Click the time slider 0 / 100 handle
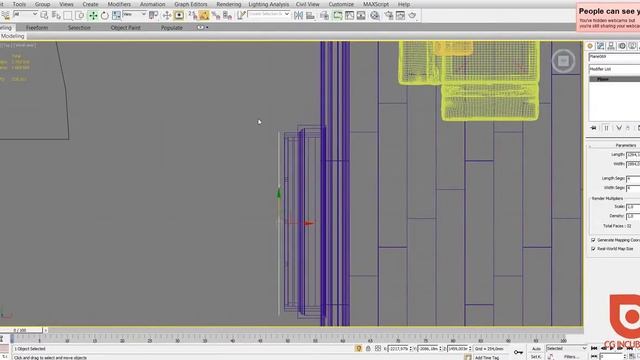Screen dimensions: 640x360 tap(21, 330)
